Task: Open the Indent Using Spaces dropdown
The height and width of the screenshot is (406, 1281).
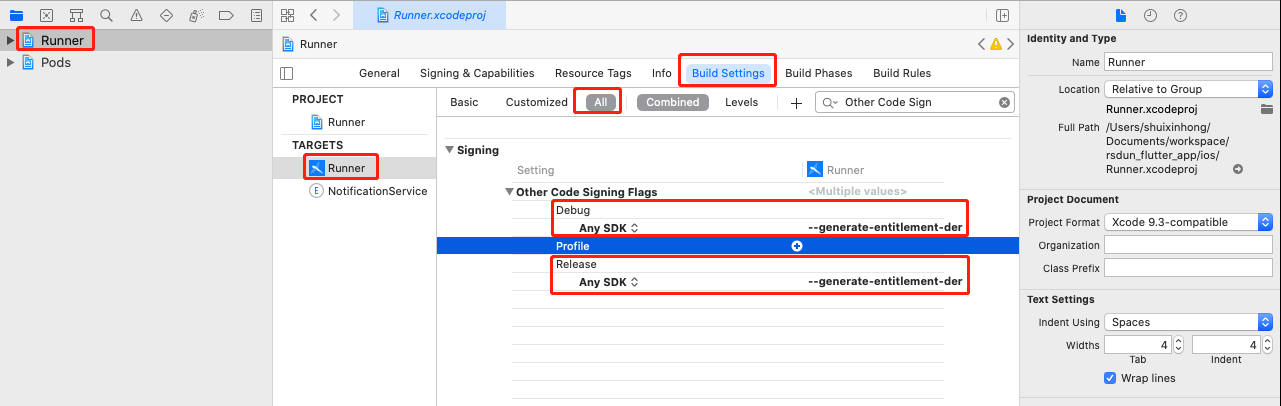Action: (x=1188, y=322)
